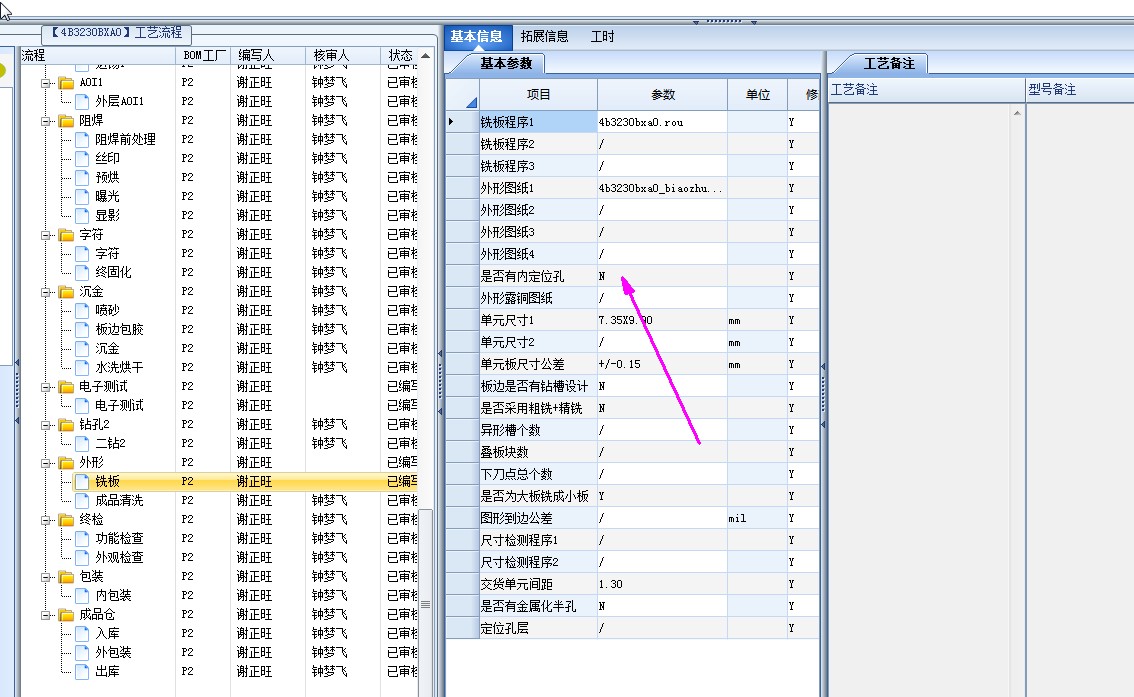Click the 预烘 document icon
Viewport: 1134px width, 697px height.
click(x=82, y=177)
